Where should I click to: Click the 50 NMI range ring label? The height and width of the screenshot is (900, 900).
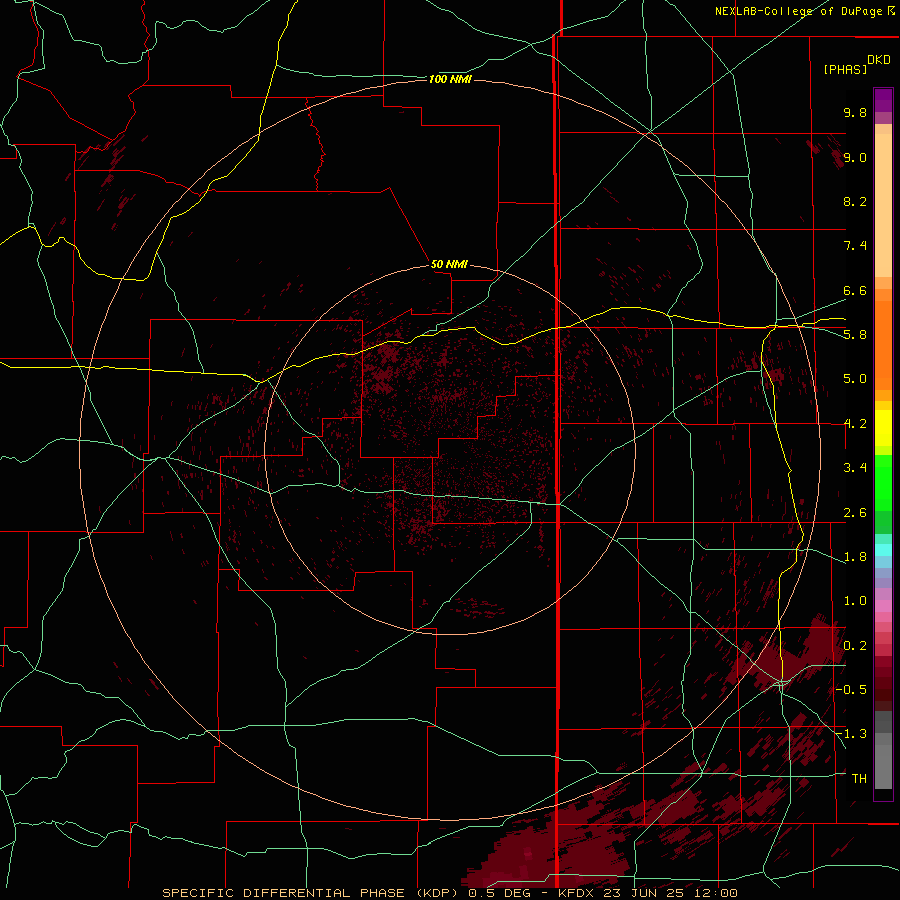click(x=449, y=264)
